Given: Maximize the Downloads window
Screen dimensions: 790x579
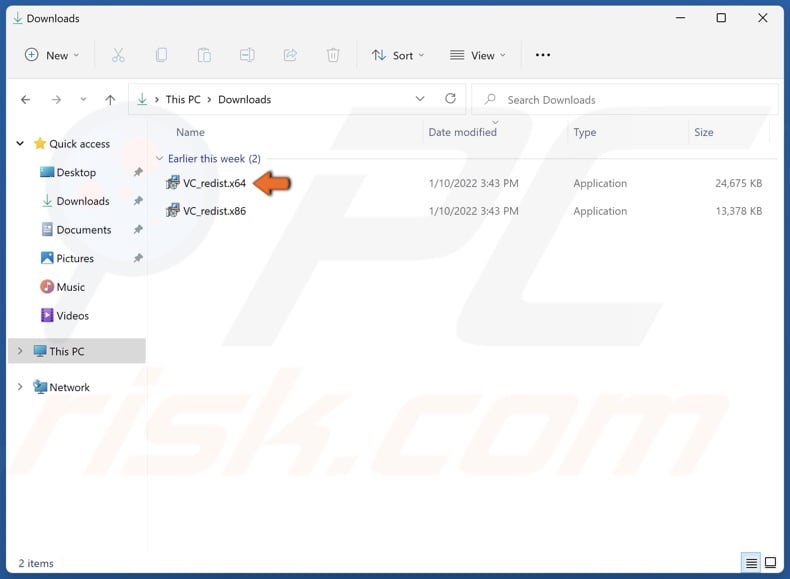Looking at the screenshot, I should click(x=721, y=18).
